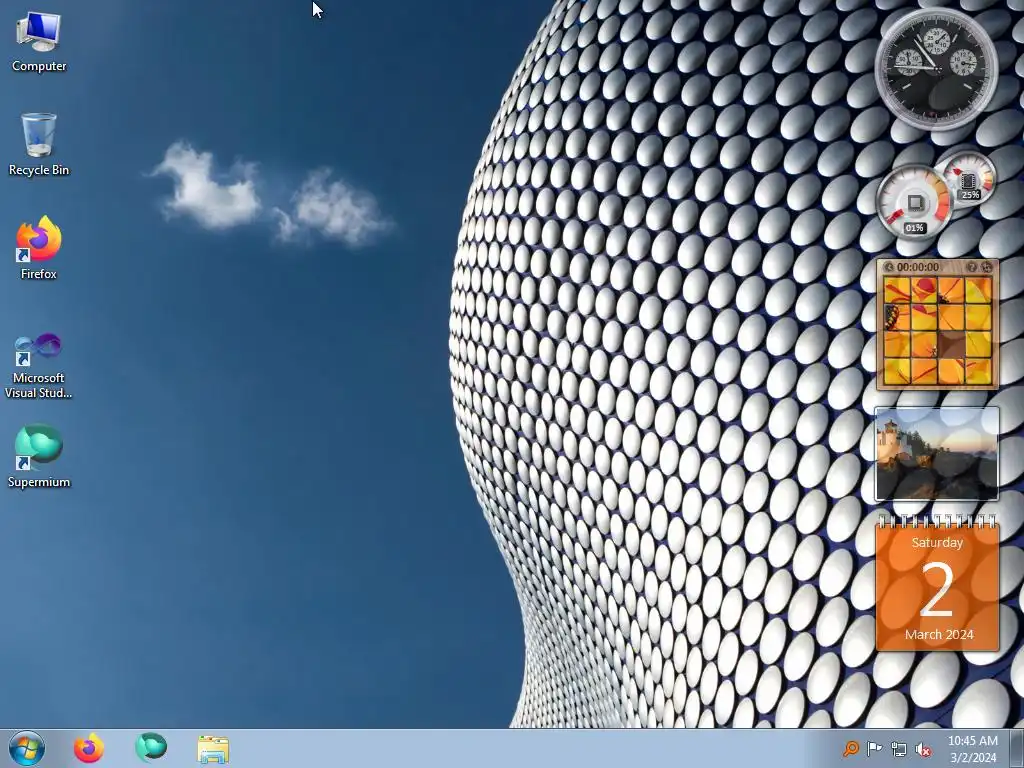Shuffle the Picture Puzzle tiles
This screenshot has width=1024, height=768.
point(986,267)
